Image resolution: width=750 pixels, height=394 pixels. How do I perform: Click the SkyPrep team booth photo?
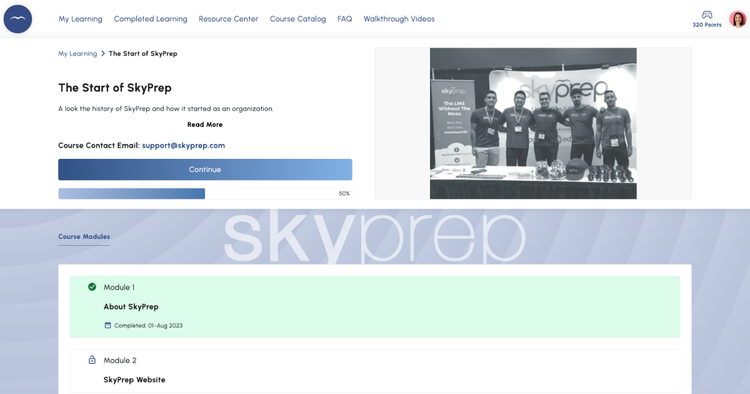click(533, 123)
